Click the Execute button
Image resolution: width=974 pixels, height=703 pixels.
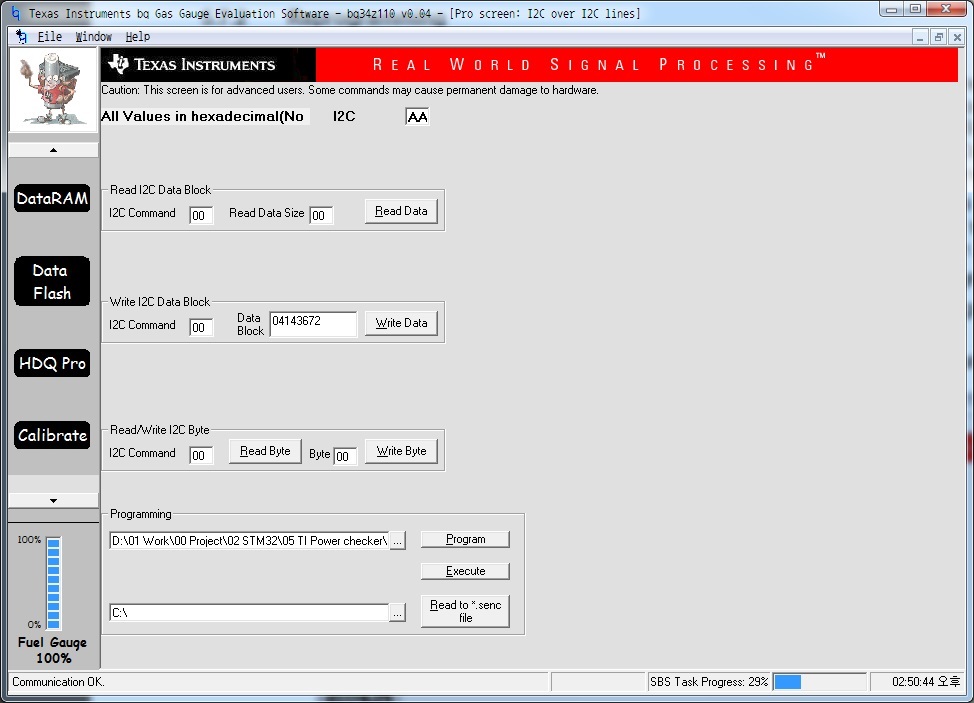465,571
